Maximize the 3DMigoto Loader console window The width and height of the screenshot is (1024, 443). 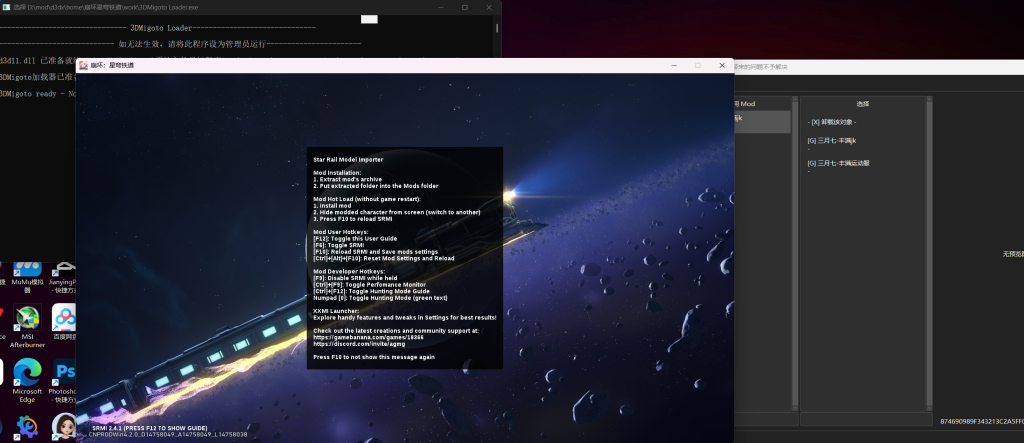coord(465,7)
